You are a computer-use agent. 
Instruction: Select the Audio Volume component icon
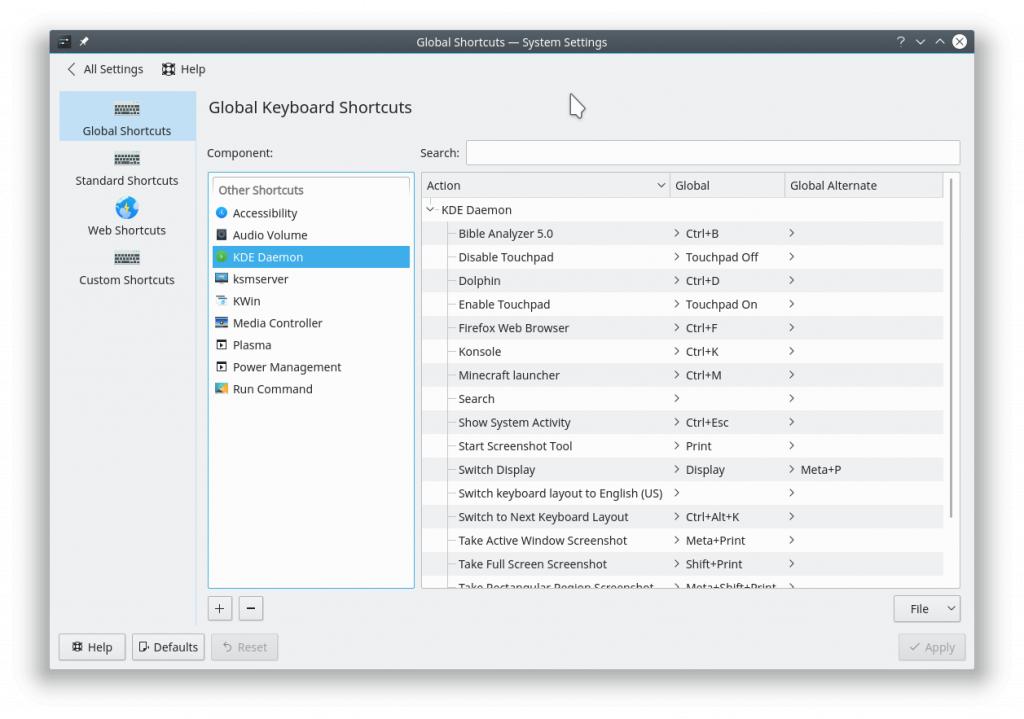(221, 235)
